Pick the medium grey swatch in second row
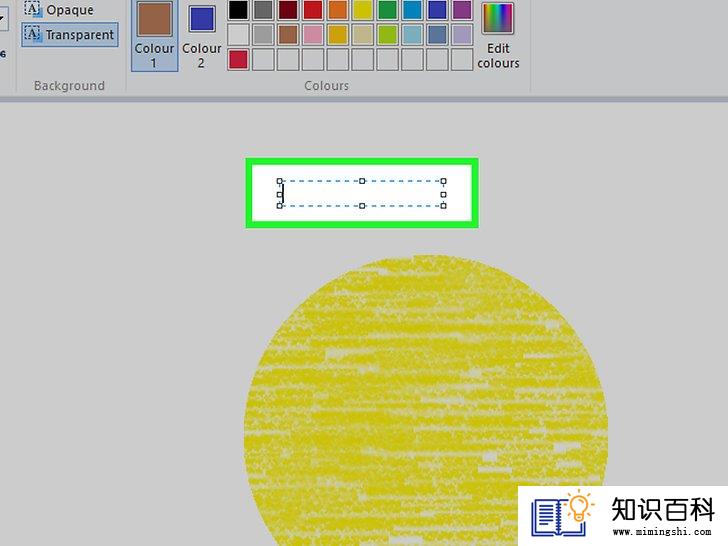This screenshot has height=546, width=728. pos(263,35)
